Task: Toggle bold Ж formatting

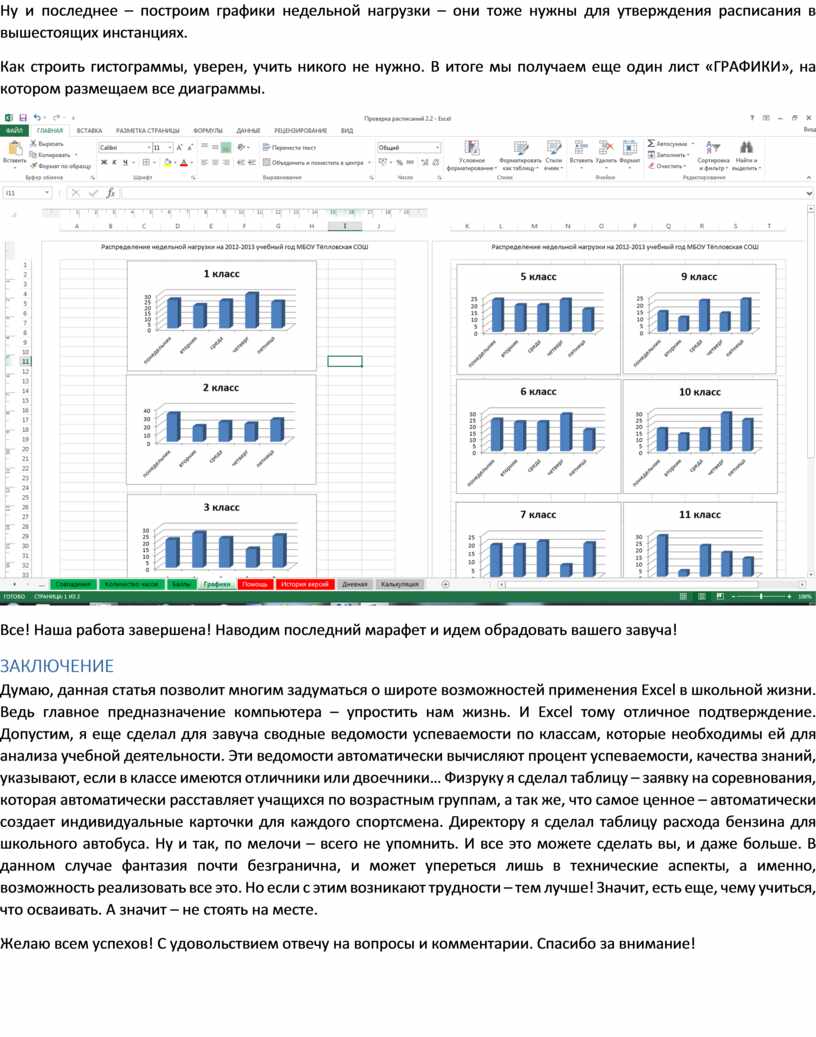Action: pyautogui.click(x=102, y=162)
